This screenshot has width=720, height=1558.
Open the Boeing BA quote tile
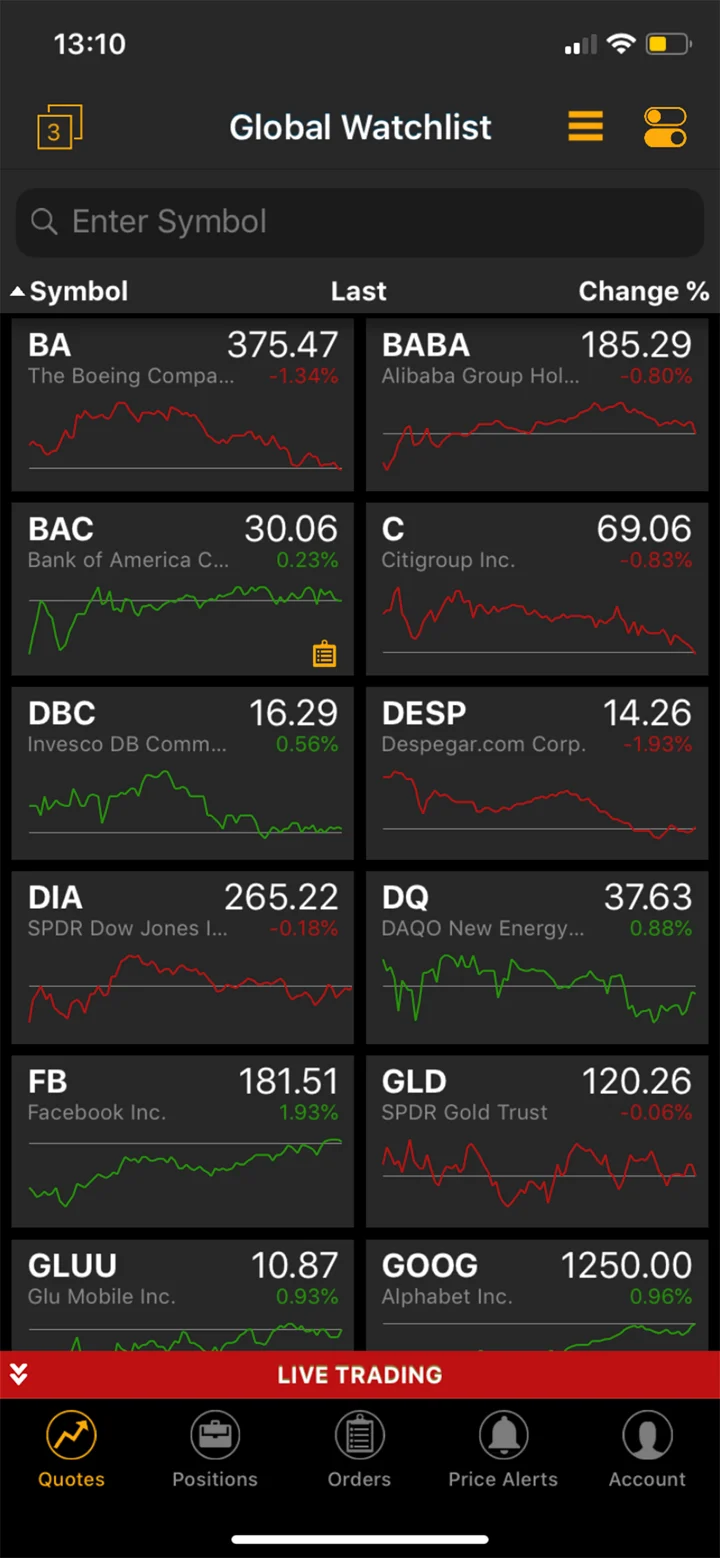[x=183, y=405]
